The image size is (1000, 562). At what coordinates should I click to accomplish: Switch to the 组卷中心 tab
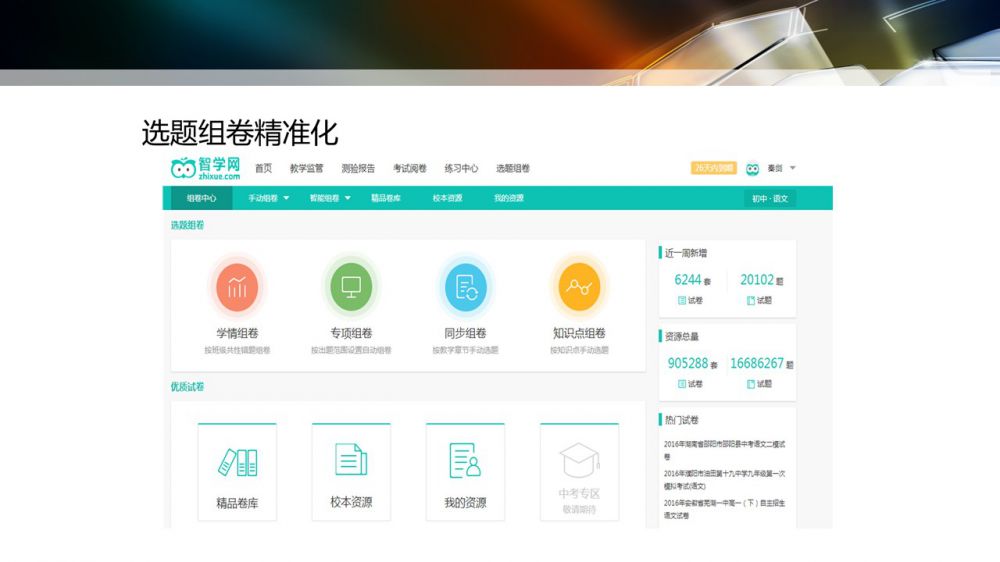point(201,198)
